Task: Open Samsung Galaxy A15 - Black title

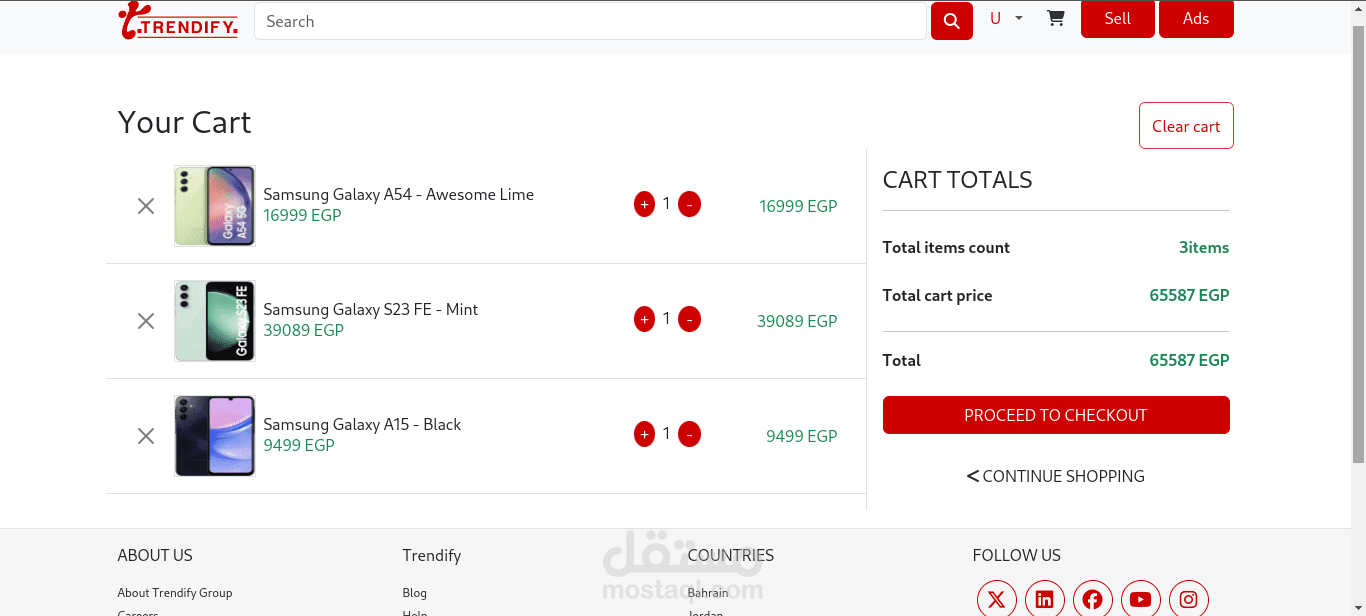Action: (362, 424)
